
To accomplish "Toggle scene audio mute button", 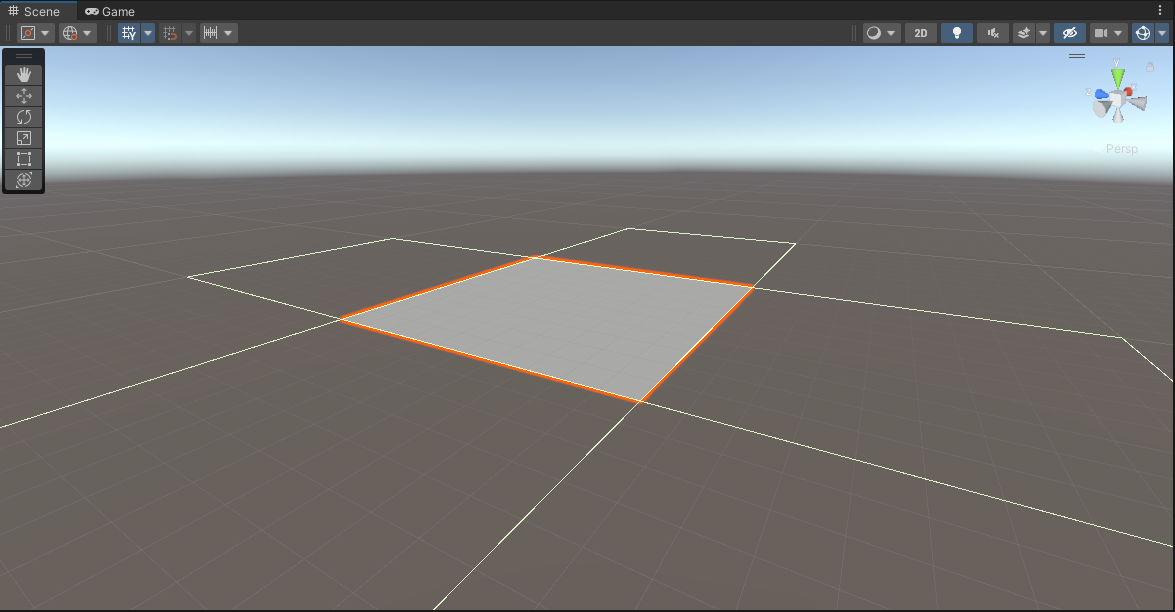I will pyautogui.click(x=992, y=33).
